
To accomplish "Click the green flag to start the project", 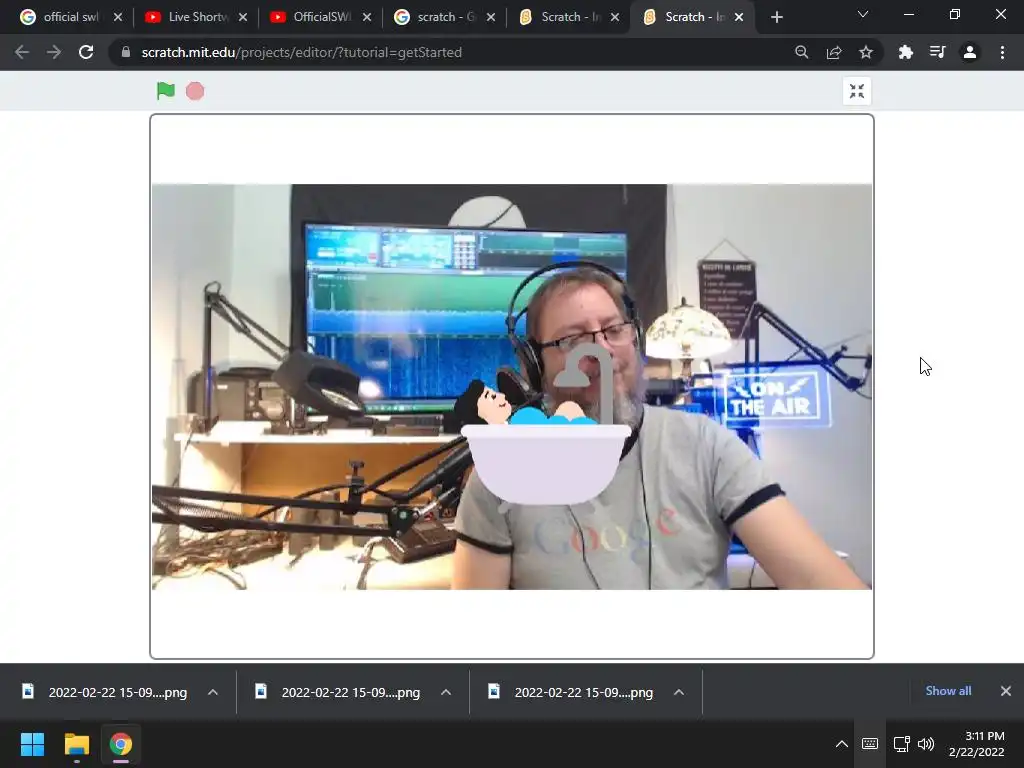I will pos(166,91).
